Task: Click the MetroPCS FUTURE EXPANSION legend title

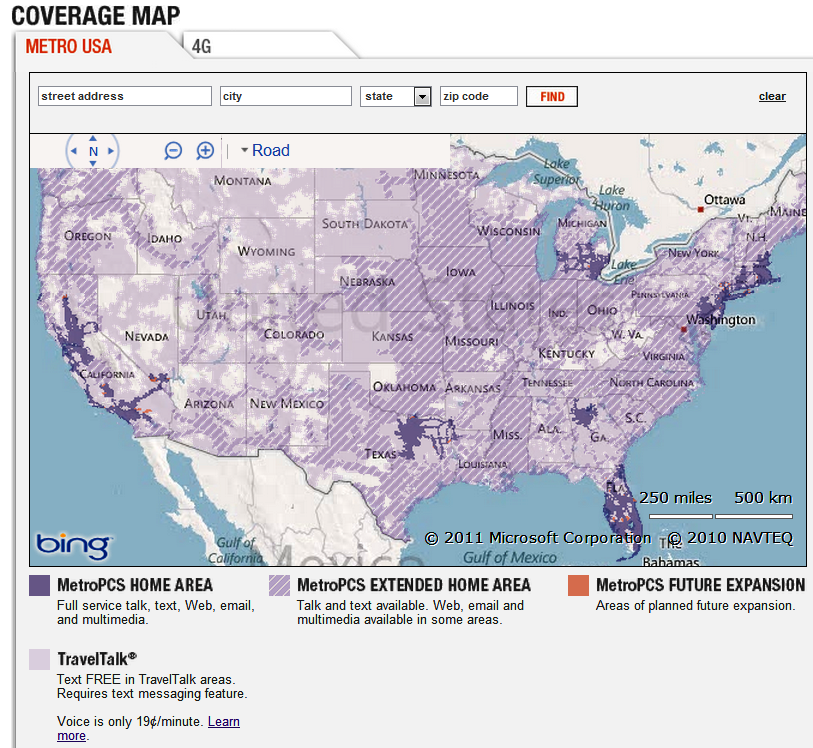Action: tap(700, 585)
